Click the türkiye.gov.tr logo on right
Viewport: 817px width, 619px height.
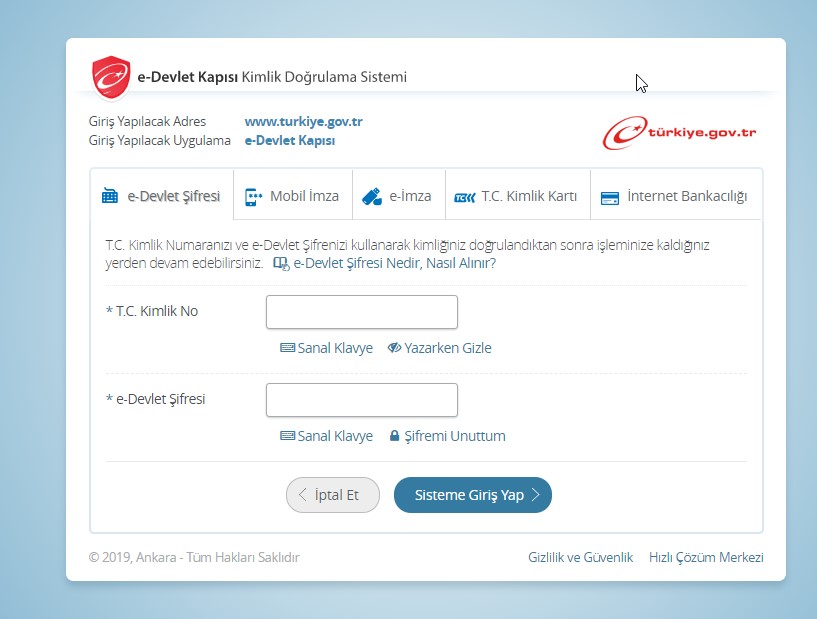click(x=679, y=132)
